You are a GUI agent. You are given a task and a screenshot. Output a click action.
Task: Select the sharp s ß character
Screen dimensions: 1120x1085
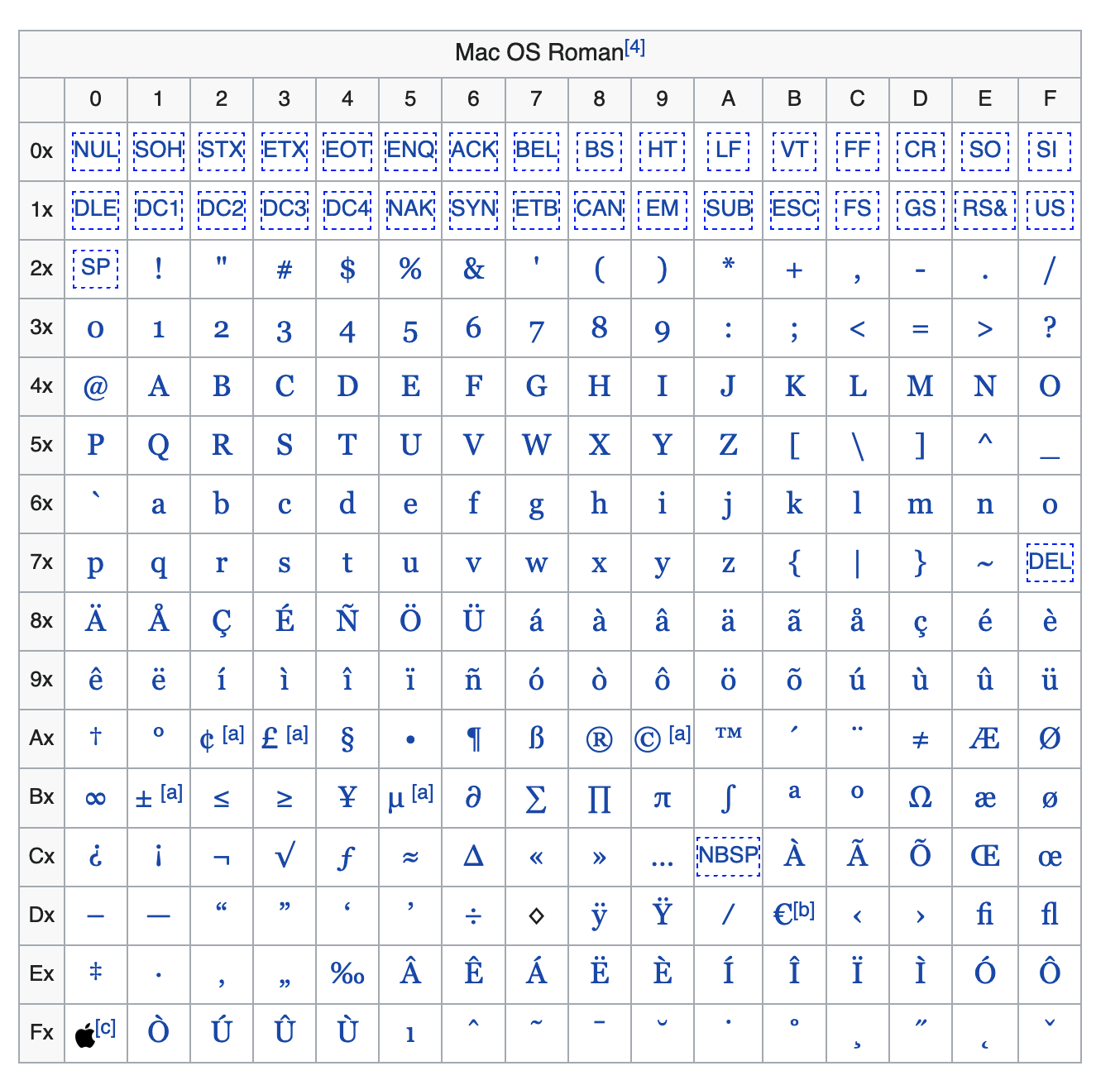(536, 738)
